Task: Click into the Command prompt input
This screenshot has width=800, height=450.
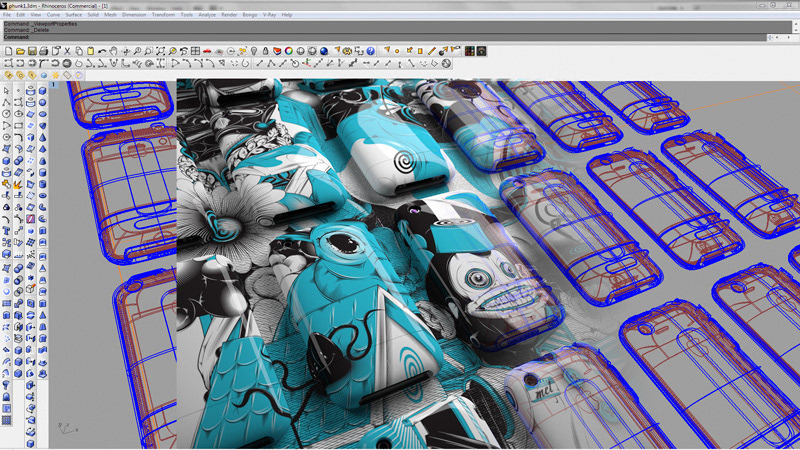Action: (x=385, y=37)
